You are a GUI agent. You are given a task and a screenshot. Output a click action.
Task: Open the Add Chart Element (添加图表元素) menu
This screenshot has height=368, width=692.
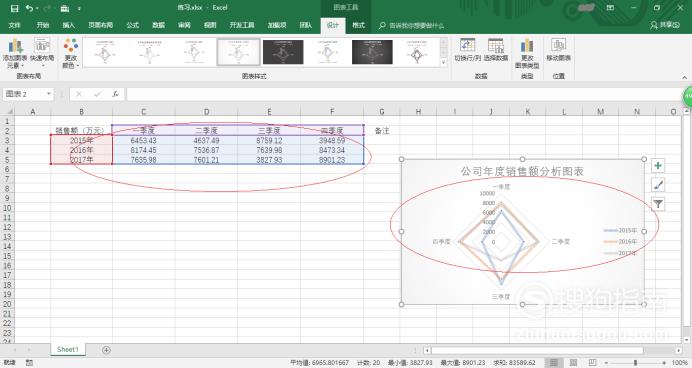pyautogui.click(x=15, y=53)
